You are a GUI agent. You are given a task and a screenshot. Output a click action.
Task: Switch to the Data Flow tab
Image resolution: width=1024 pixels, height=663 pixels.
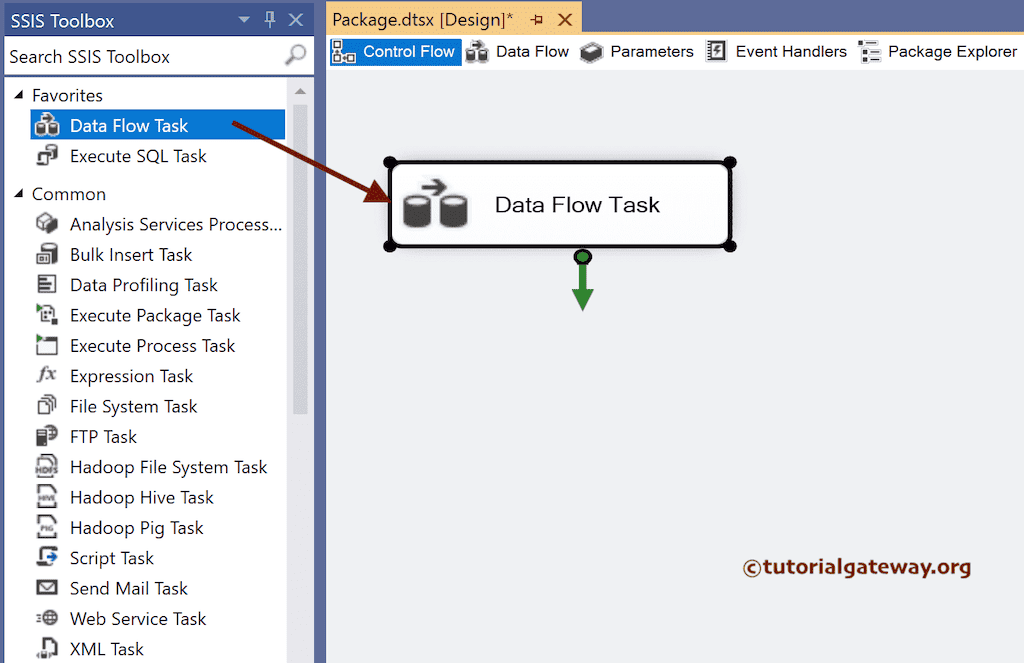coord(530,51)
